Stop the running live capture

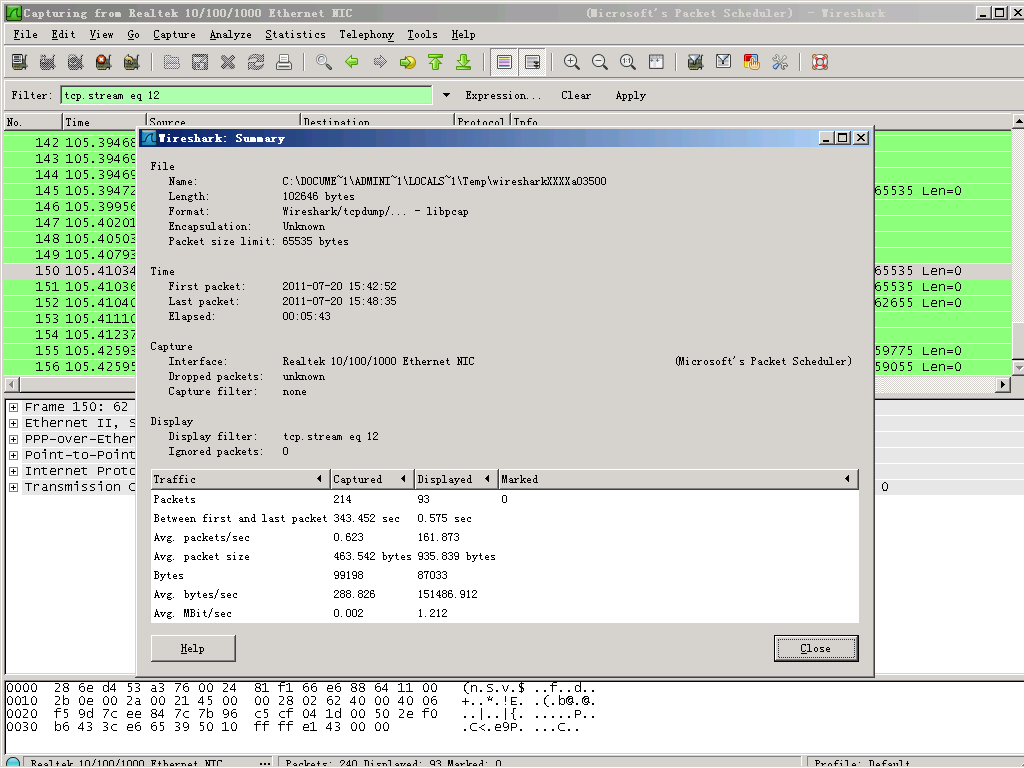point(103,62)
